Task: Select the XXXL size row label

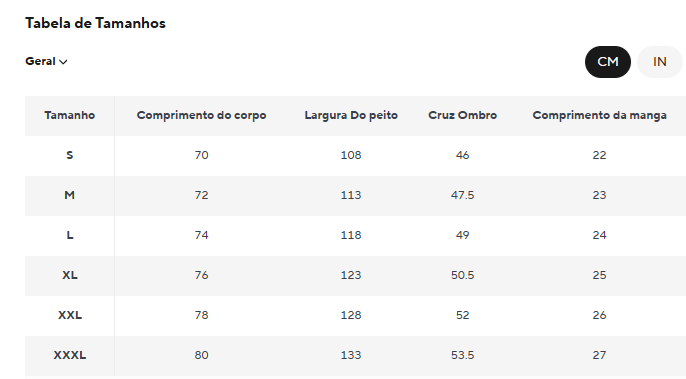Action: coord(70,355)
